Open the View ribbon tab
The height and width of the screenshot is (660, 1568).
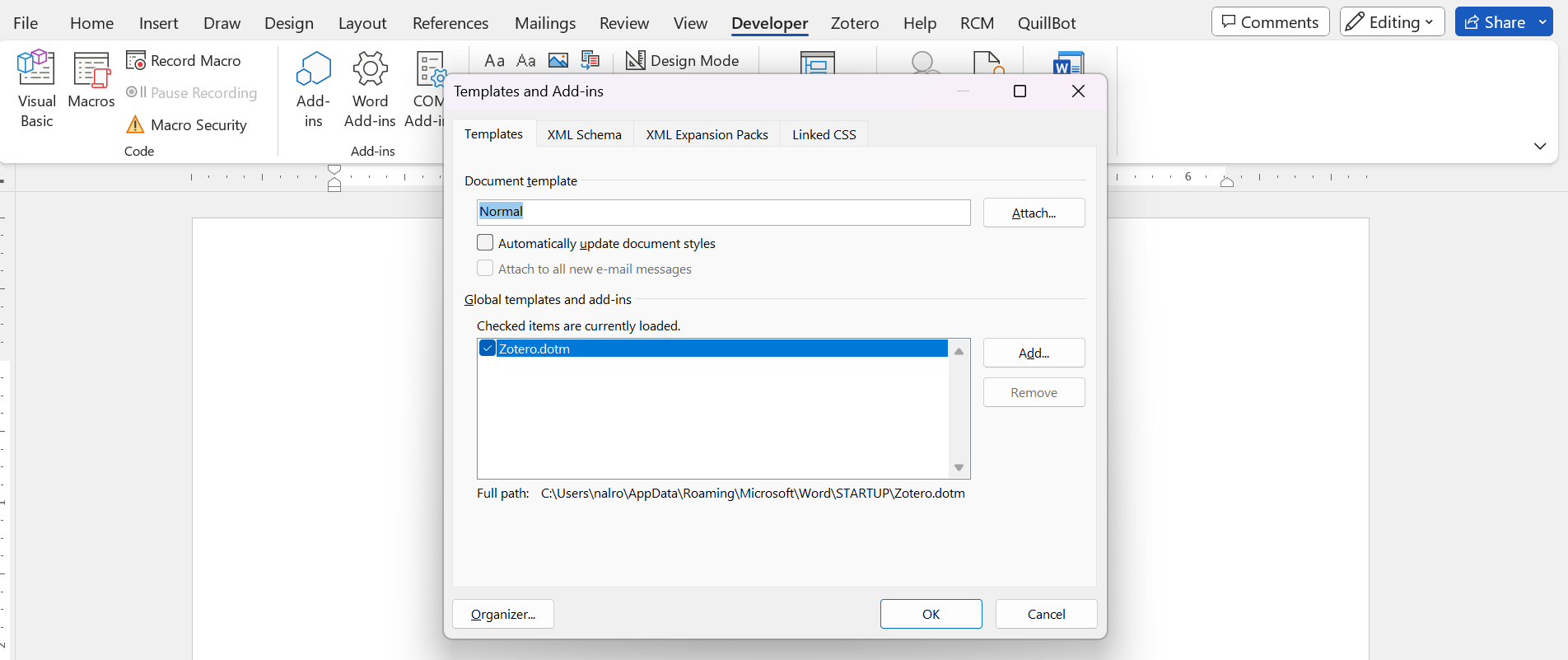click(690, 23)
